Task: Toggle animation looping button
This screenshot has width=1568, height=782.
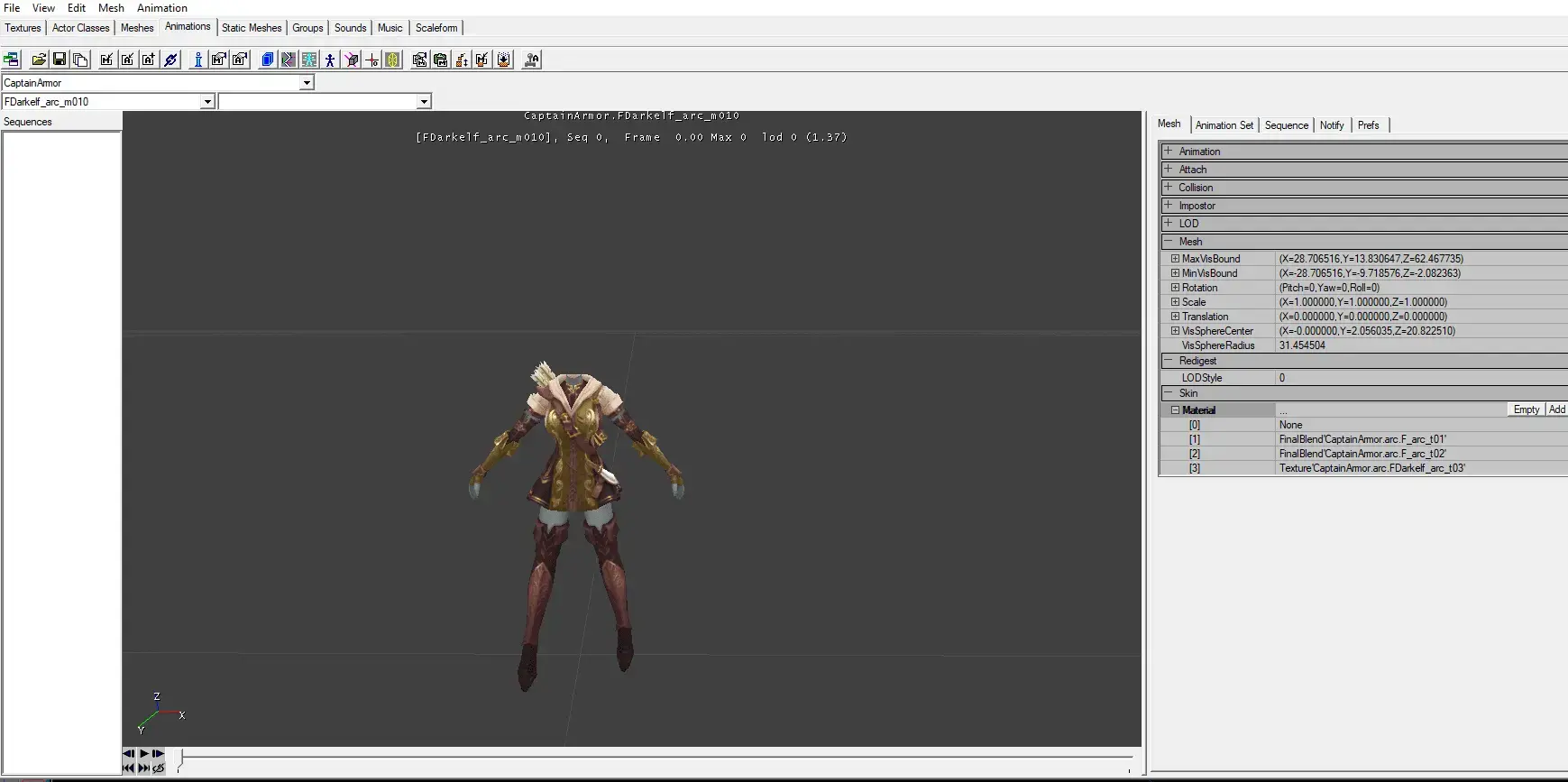Action: click(159, 768)
